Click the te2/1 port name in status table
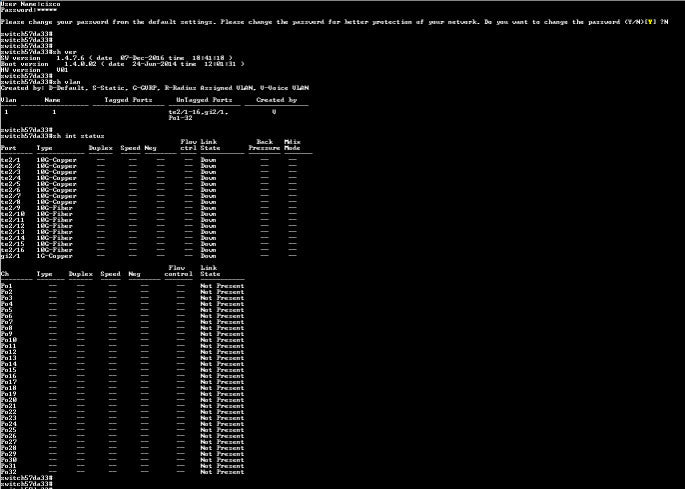The height and width of the screenshot is (489, 685). pyautogui.click(x=10, y=160)
